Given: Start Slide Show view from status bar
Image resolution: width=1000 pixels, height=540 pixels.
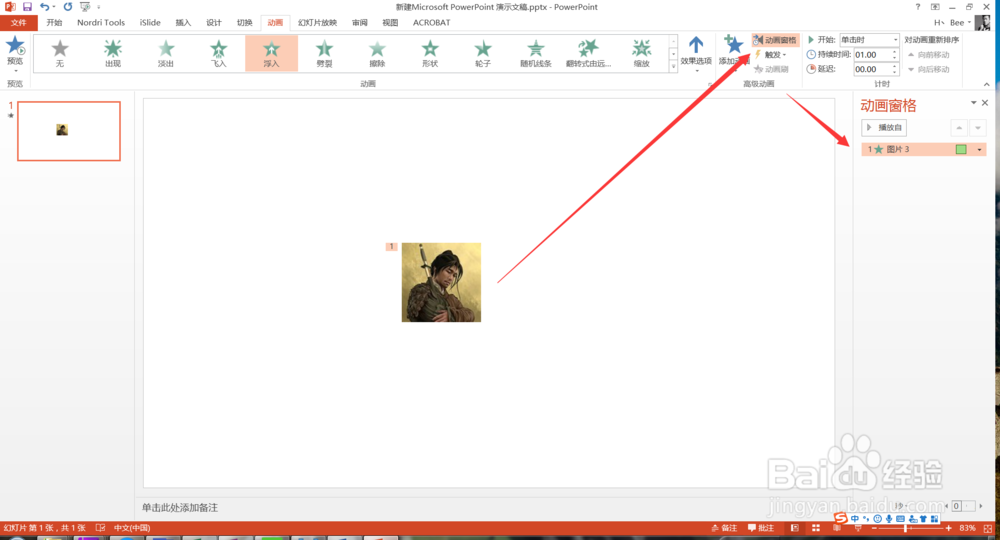Looking at the screenshot, I should 858,529.
